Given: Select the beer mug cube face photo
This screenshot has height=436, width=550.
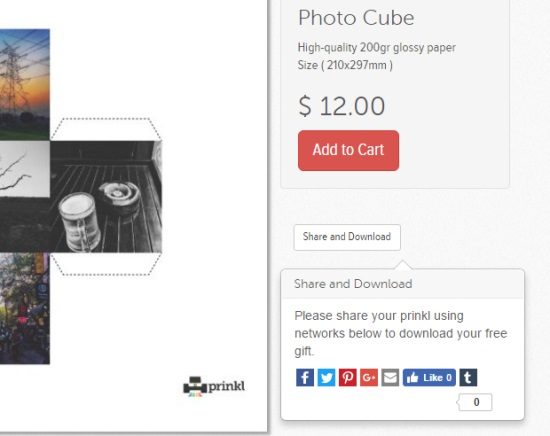Looking at the screenshot, I should [x=106, y=196].
